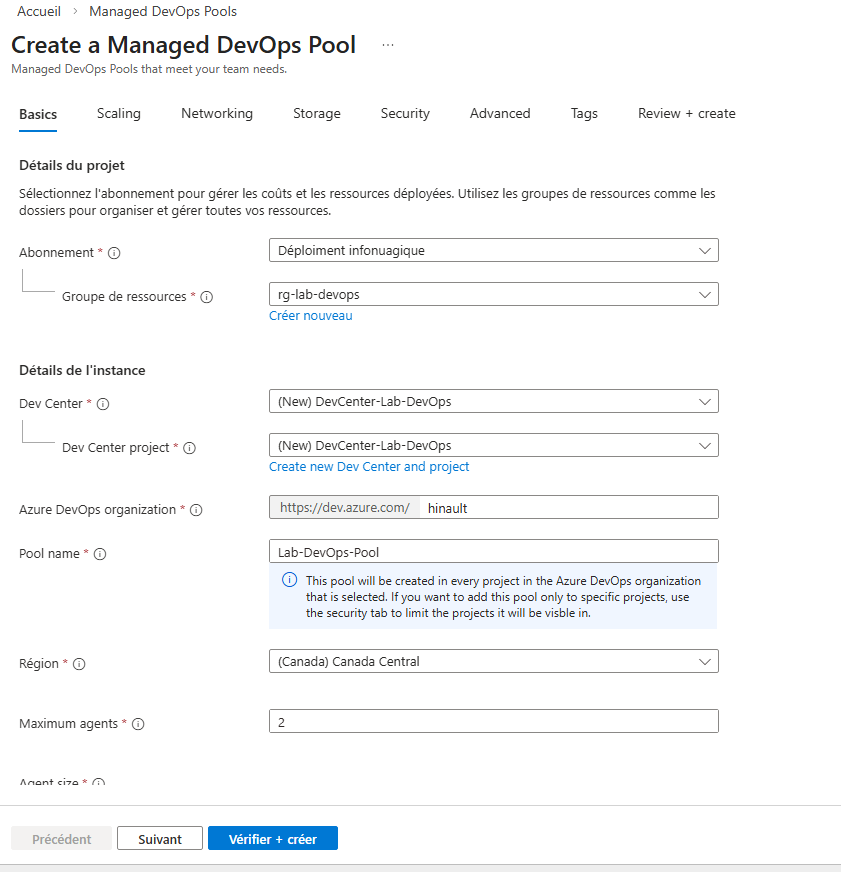Click info icon next to Maximum agents
Viewport: 841px width, 872px height.
(138, 724)
